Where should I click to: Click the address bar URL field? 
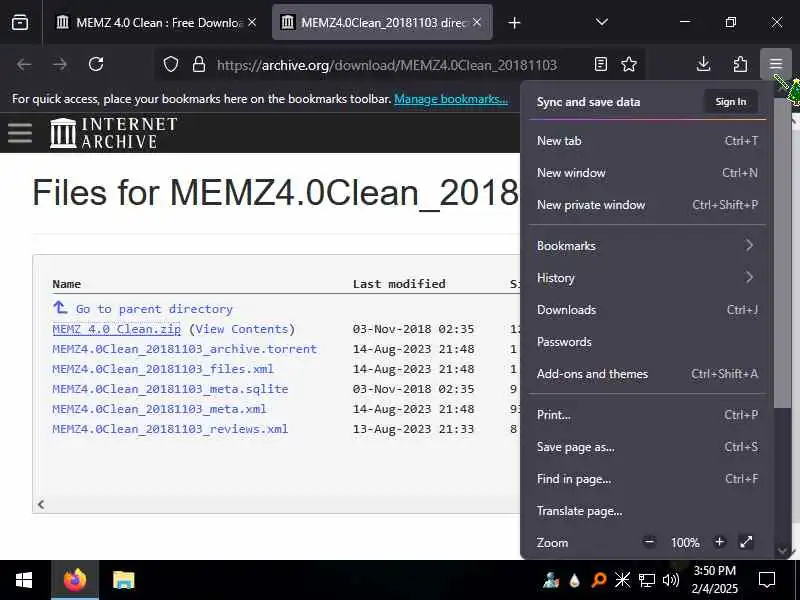[387, 65]
